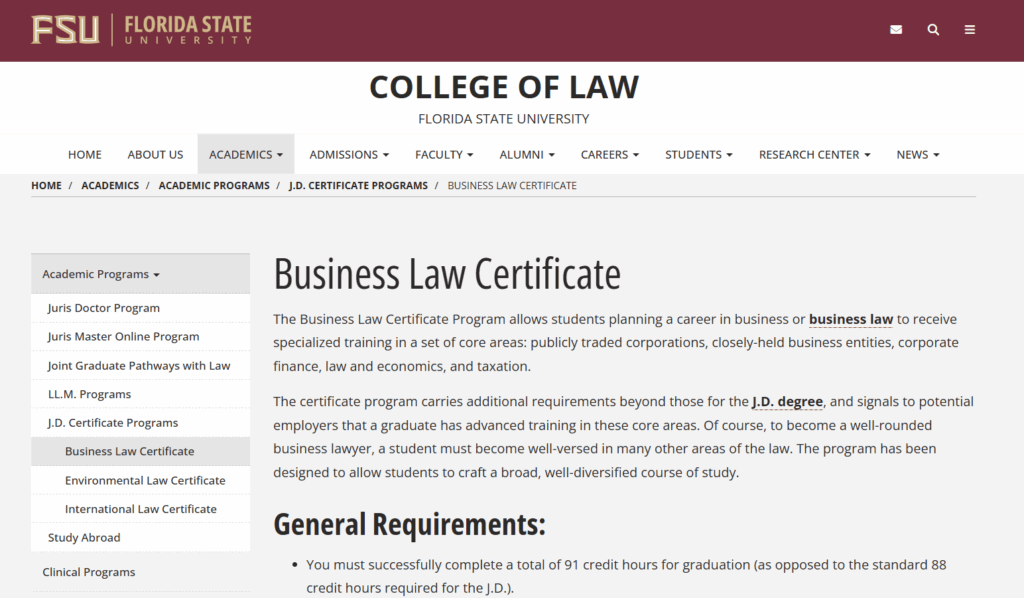Click the J.D. CERTIFICATE PROGRAMS breadcrumb

[359, 185]
